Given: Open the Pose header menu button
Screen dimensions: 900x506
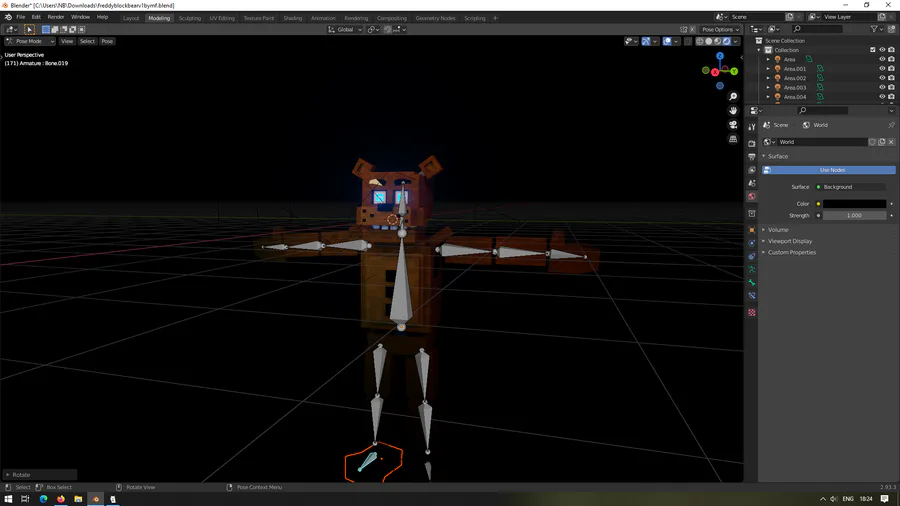Looking at the screenshot, I should pyautogui.click(x=107, y=41).
